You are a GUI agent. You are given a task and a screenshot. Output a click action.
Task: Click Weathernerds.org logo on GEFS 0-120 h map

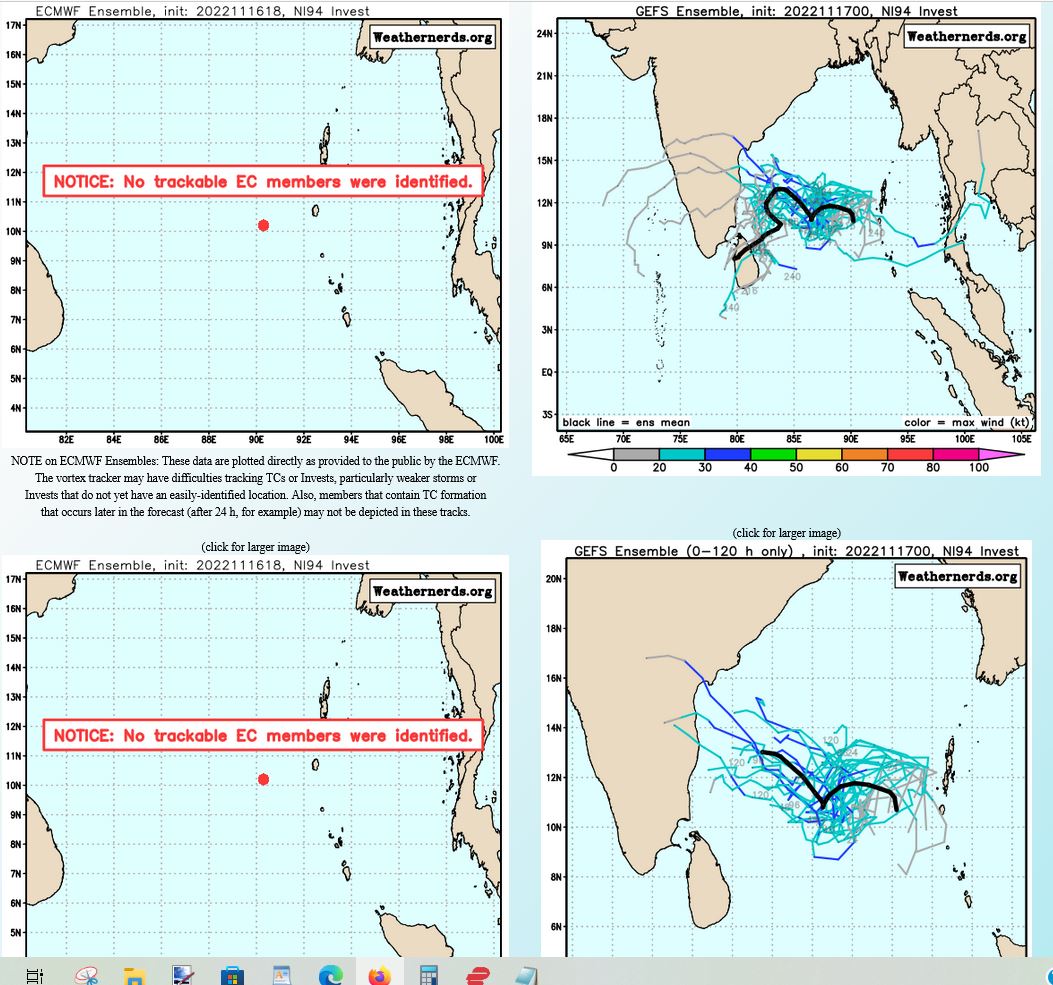click(956, 576)
